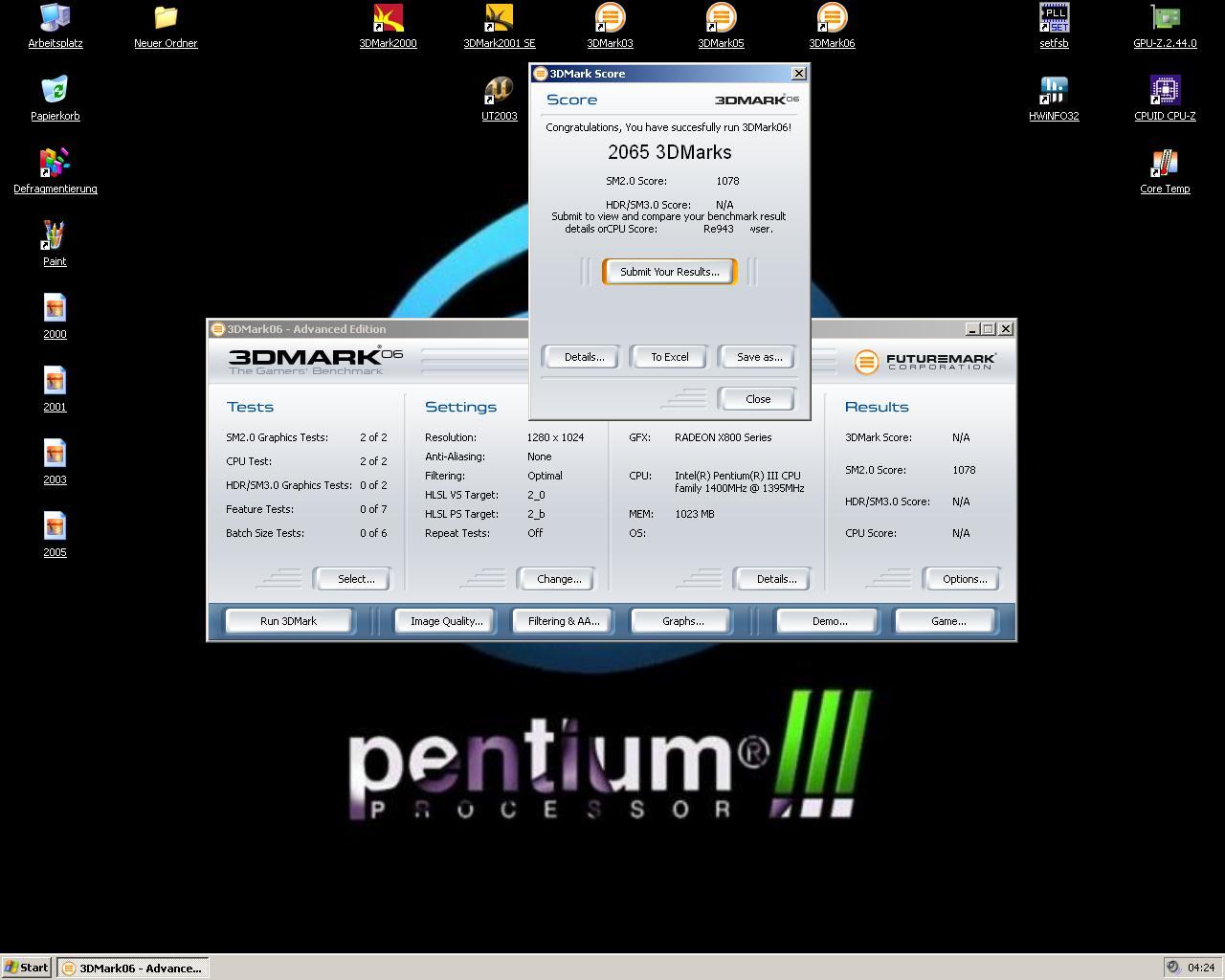Open the Start menu
The width and height of the screenshot is (1225, 980).
coord(27,968)
